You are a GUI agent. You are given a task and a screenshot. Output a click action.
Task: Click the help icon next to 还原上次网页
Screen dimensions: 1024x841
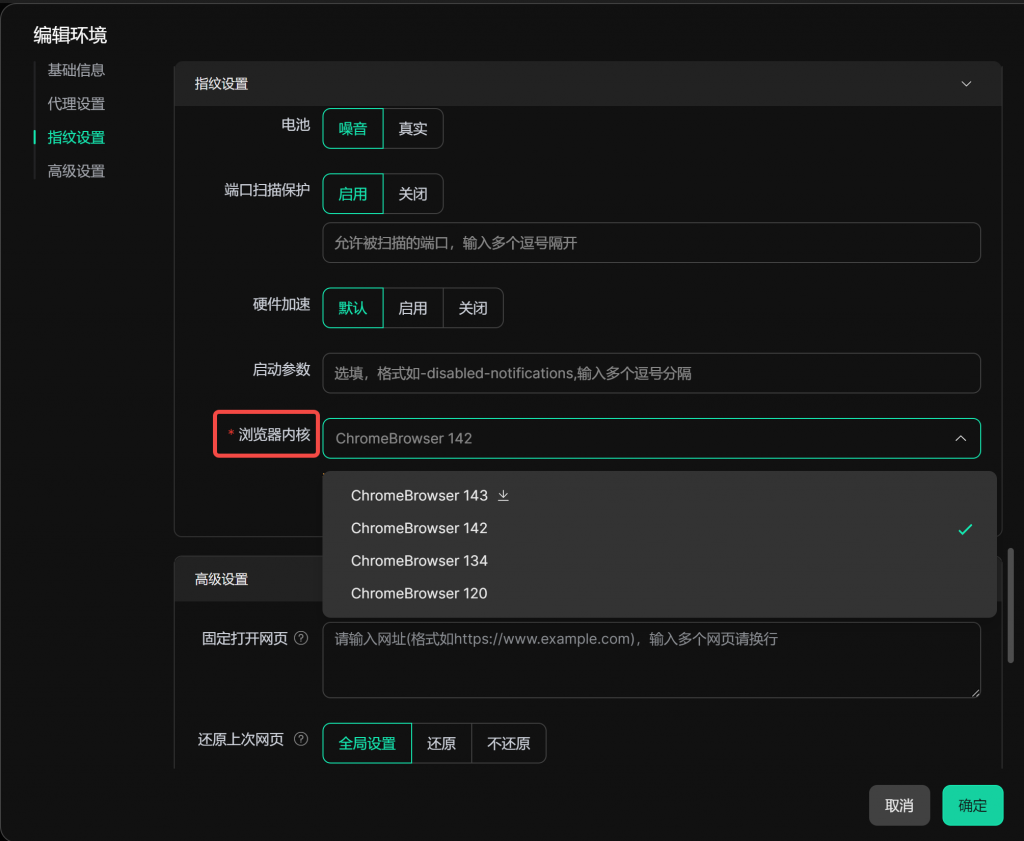[301, 740]
